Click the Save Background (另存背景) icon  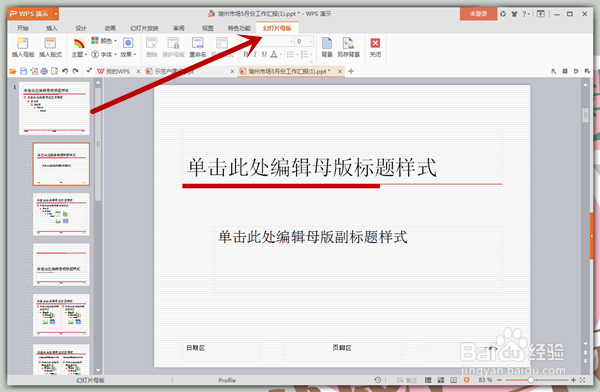coord(348,47)
